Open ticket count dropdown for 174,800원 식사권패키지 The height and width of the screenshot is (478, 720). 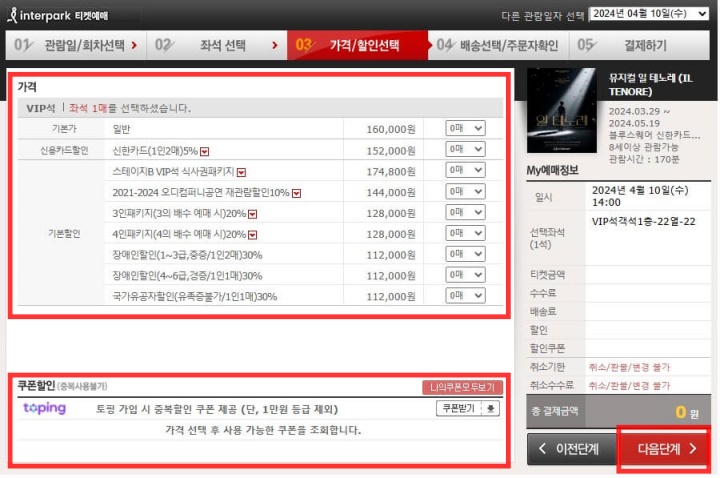point(465,170)
